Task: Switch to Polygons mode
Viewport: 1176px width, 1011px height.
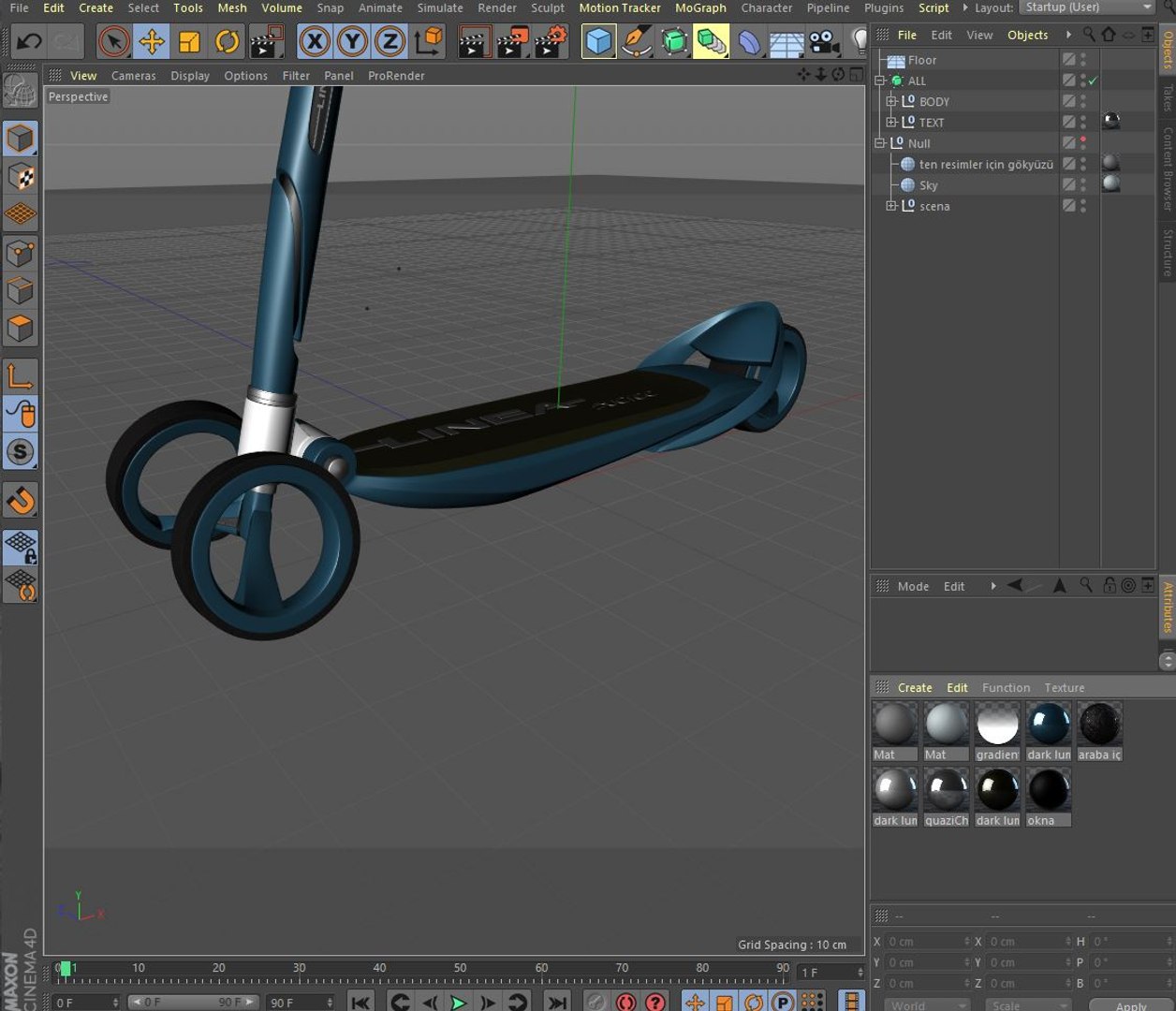Action: click(21, 330)
